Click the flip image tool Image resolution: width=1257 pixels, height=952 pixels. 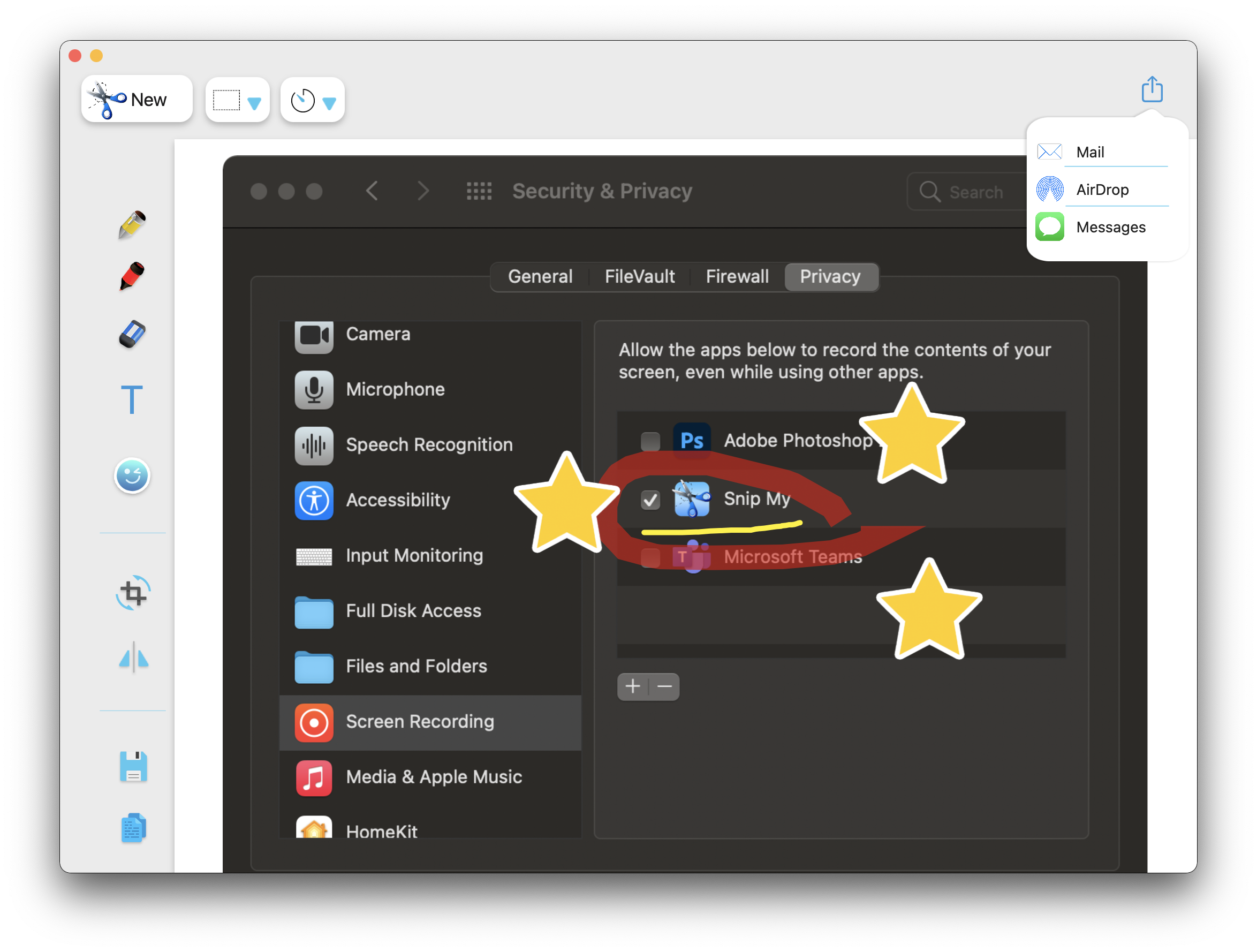point(133,658)
